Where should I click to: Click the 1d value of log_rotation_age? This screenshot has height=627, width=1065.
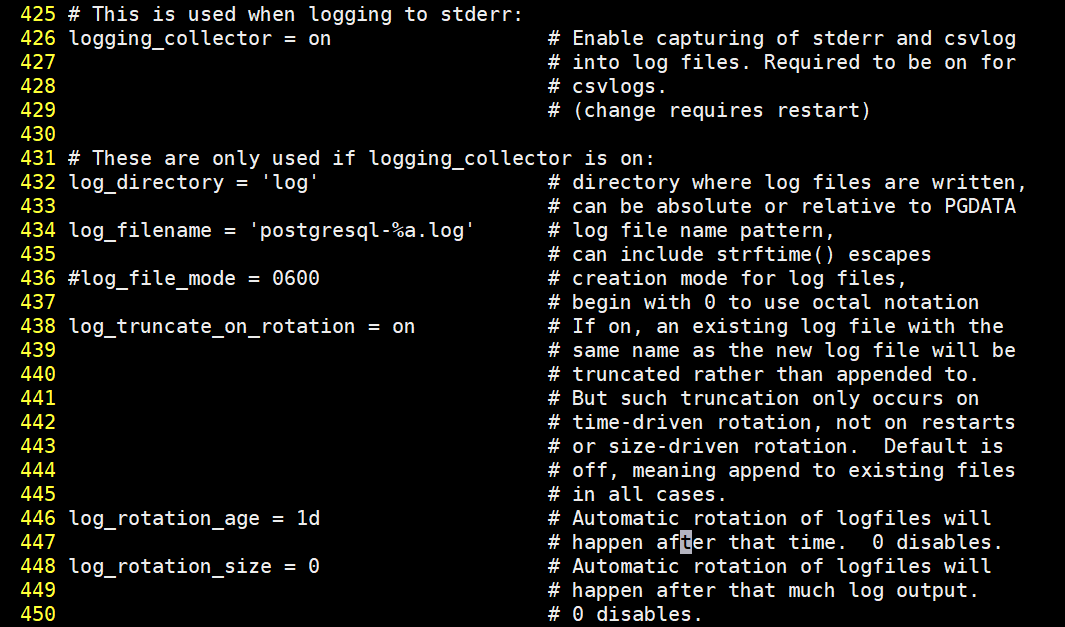pyautogui.click(x=307, y=519)
